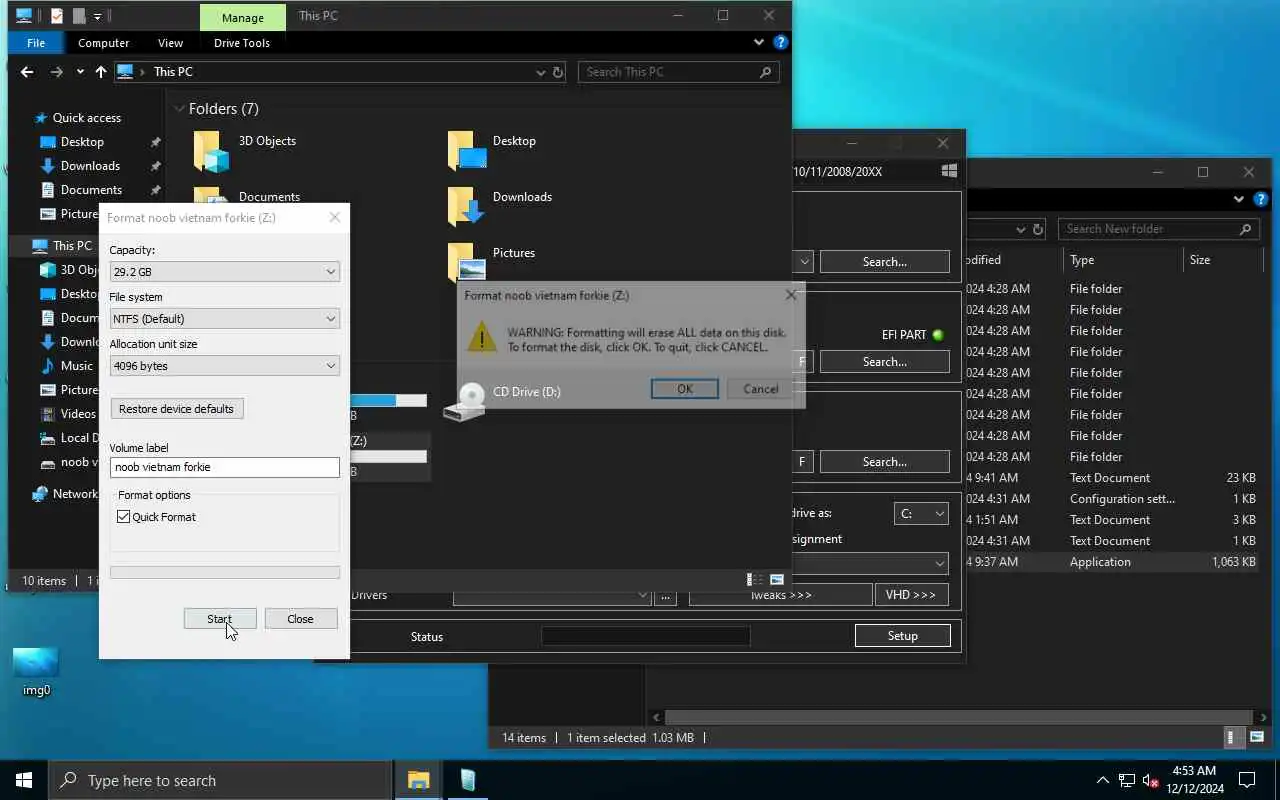This screenshot has width=1280, height=800.
Task: Toggle the Quick Format checkbox
Action: 124,517
